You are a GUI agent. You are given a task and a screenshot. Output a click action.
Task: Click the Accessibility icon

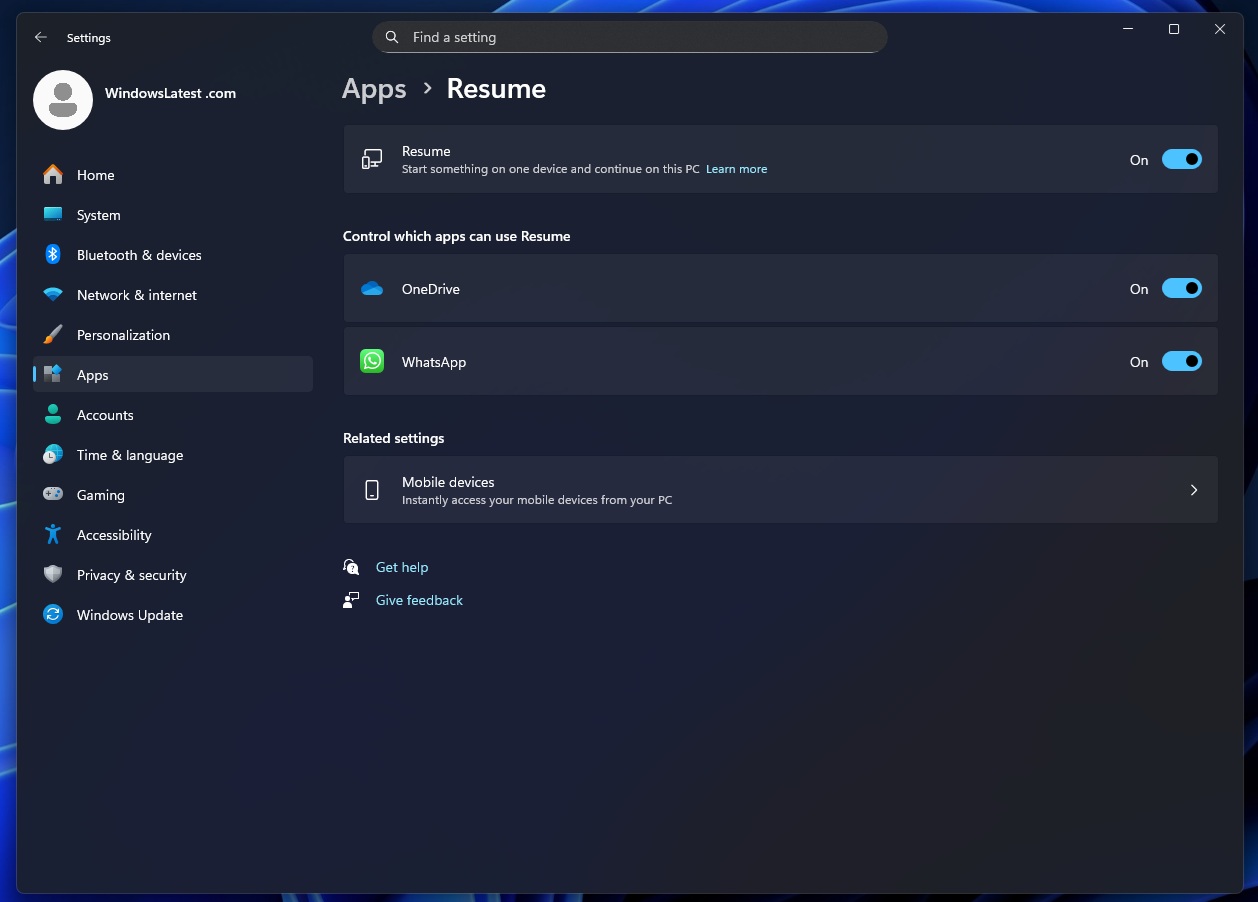pos(52,535)
